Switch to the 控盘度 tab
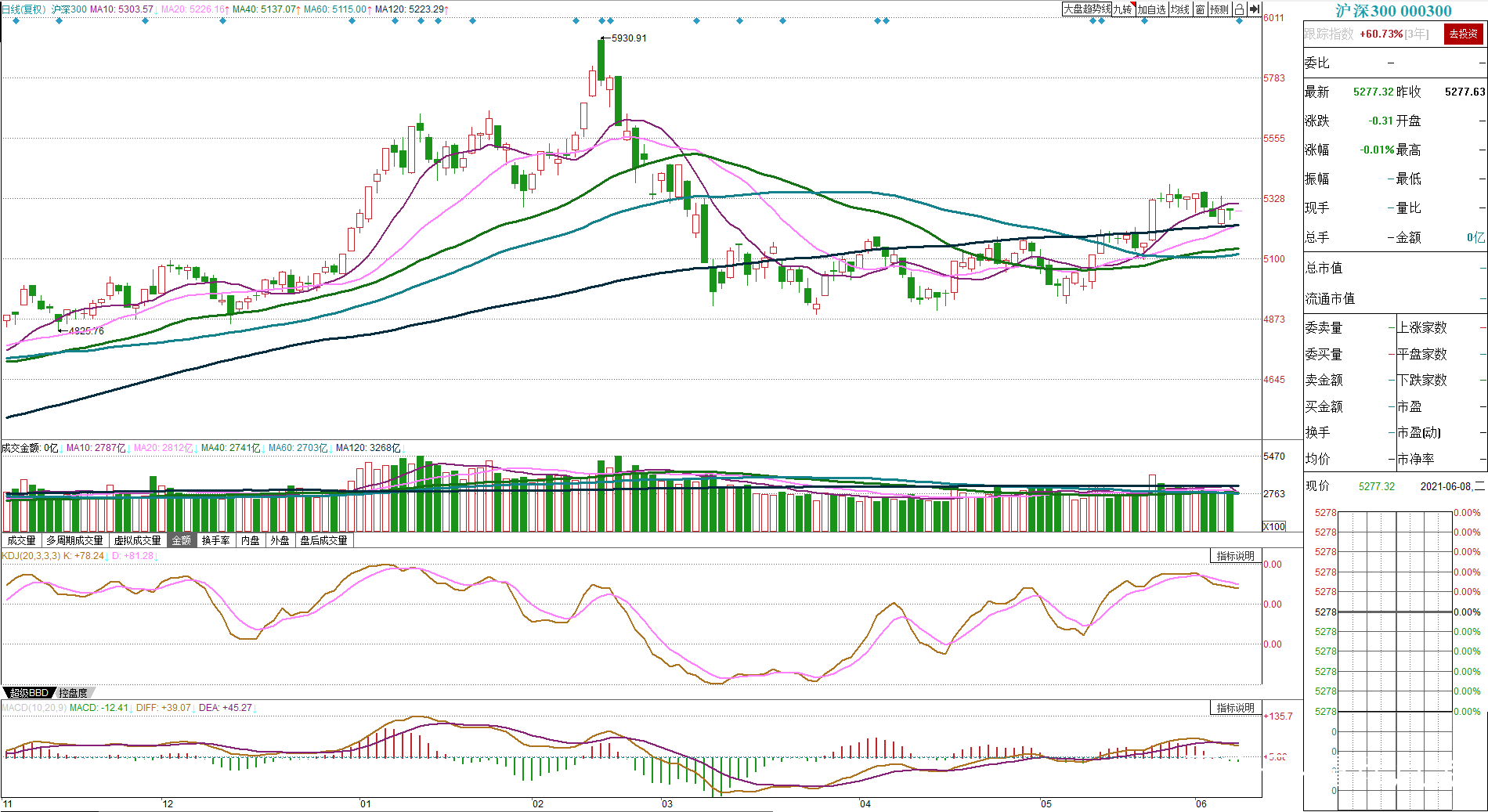The image size is (1488, 812). 74,693
